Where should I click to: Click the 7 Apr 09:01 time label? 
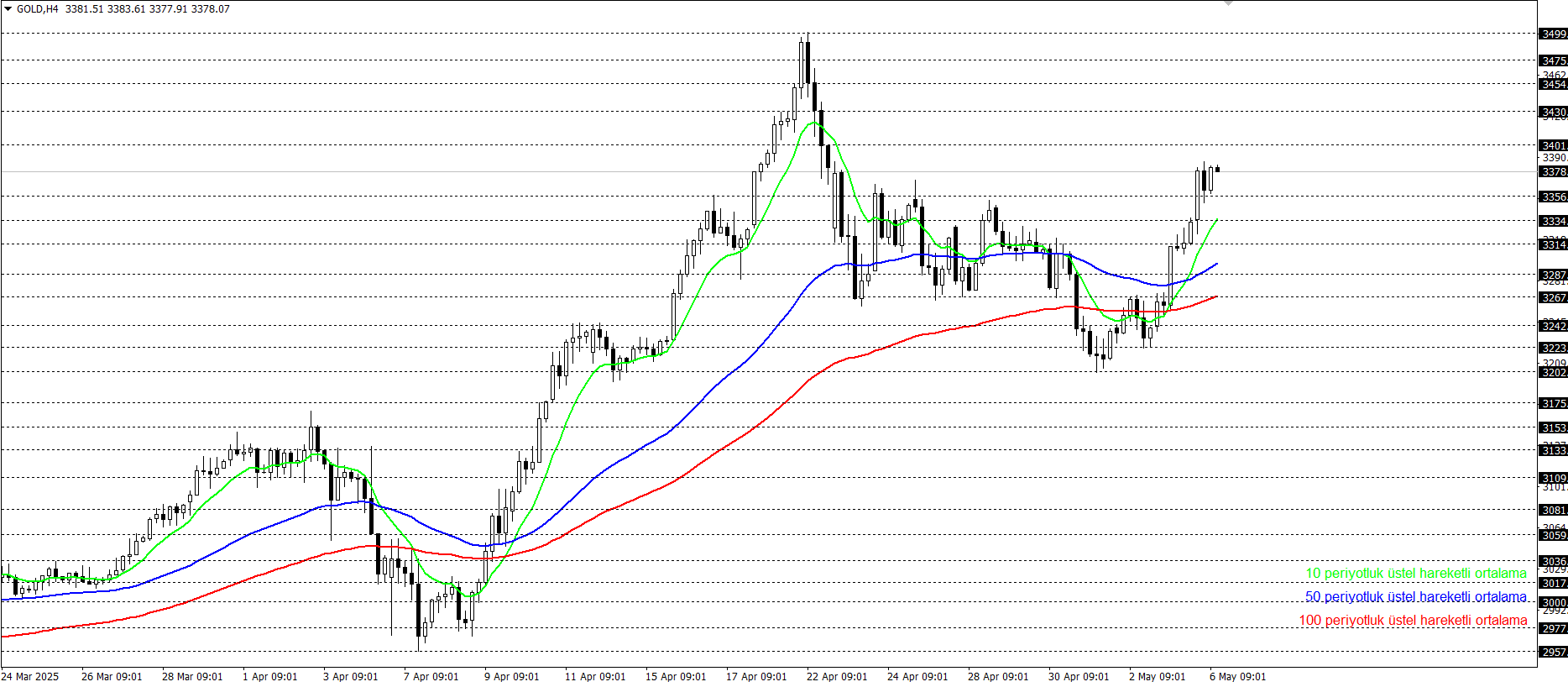tap(431, 677)
